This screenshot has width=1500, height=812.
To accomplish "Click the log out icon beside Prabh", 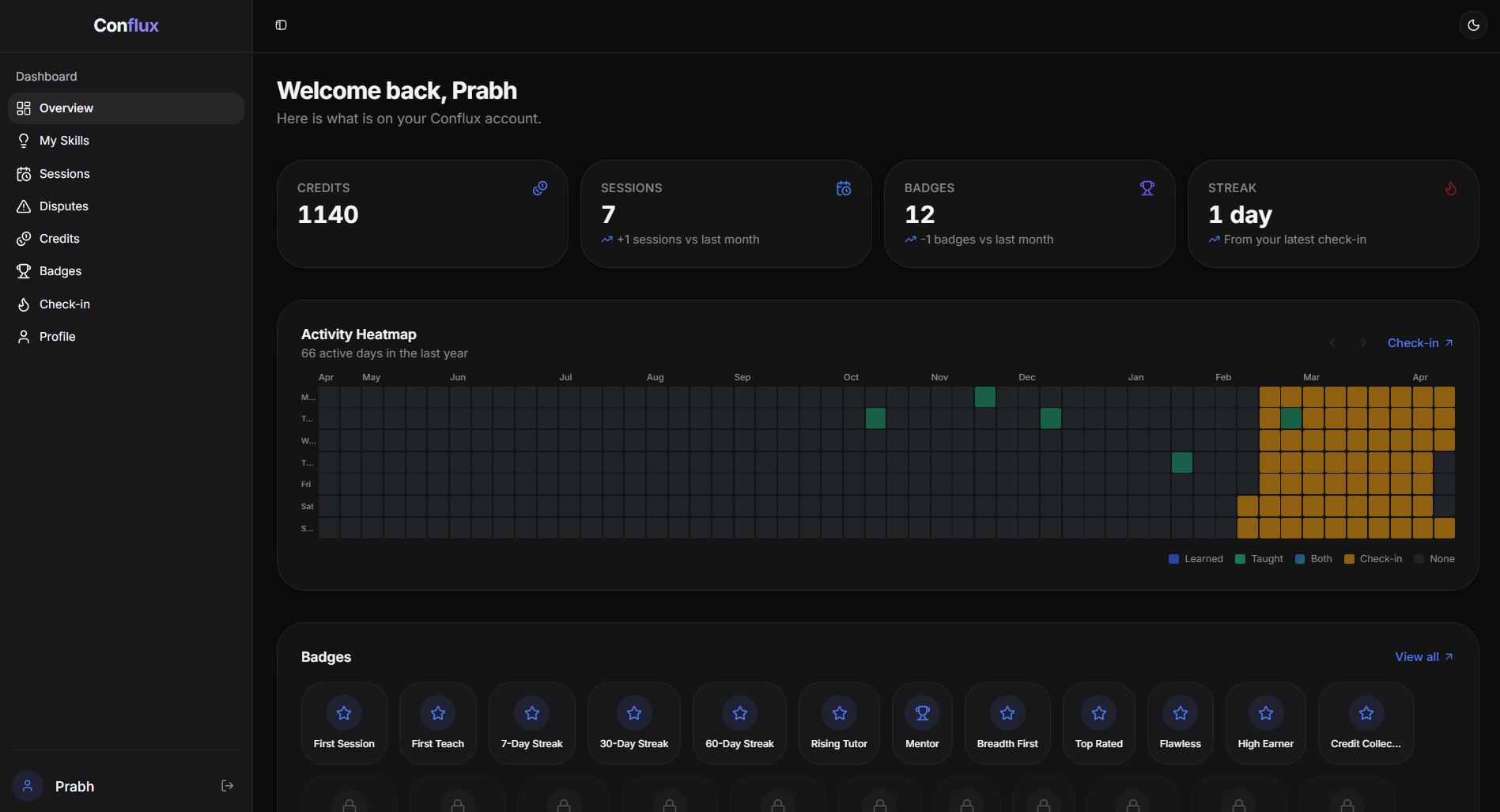I will 227,786.
